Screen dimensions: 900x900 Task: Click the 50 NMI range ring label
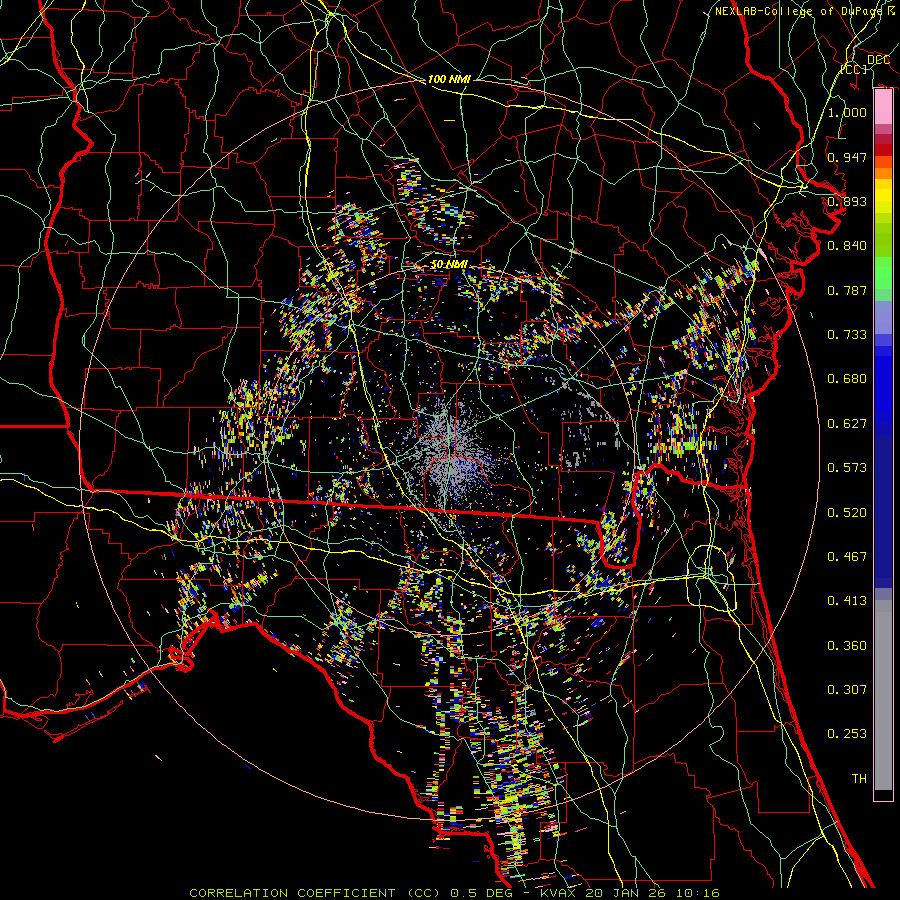pyautogui.click(x=448, y=264)
